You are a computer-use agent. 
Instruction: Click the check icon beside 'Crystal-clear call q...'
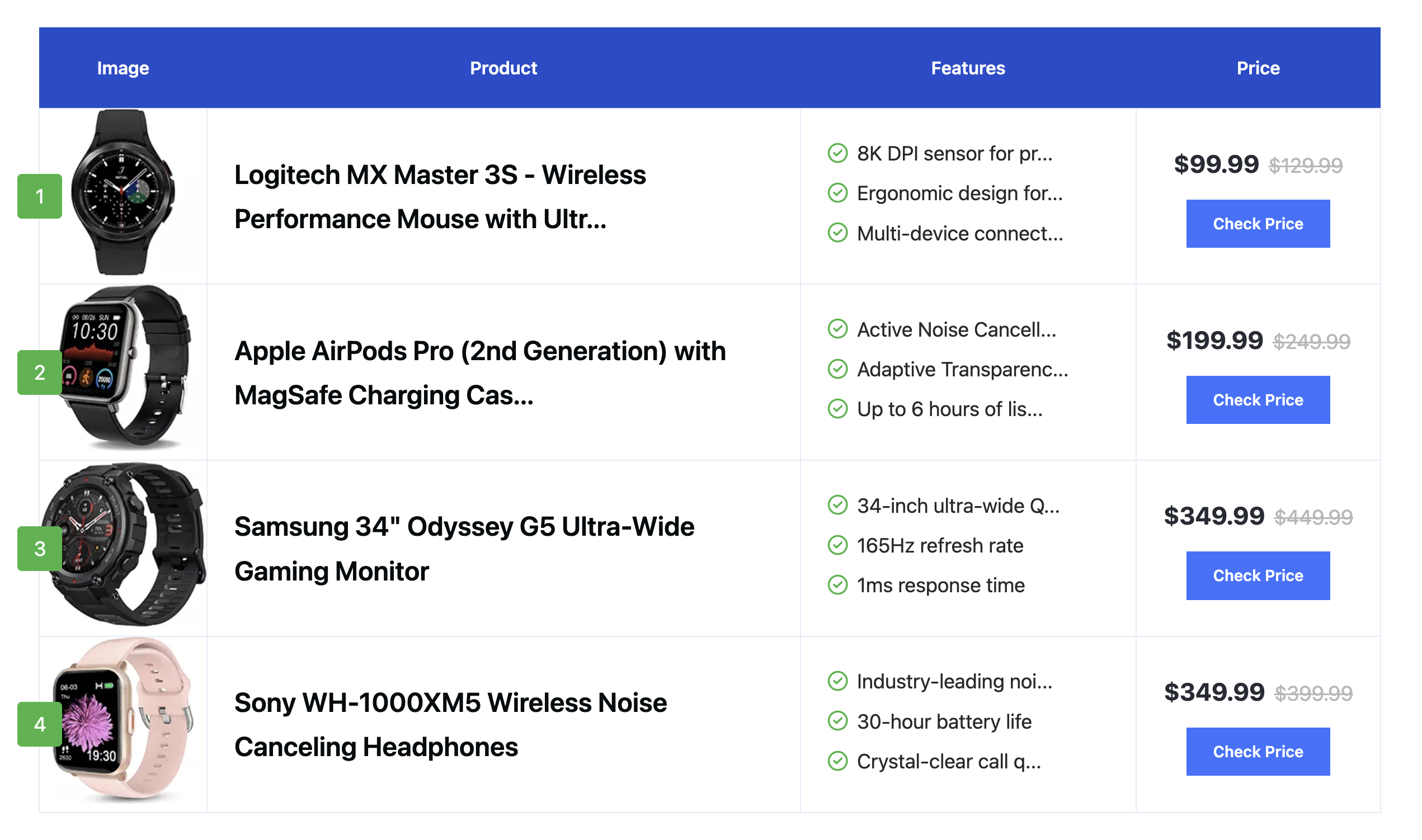837,761
